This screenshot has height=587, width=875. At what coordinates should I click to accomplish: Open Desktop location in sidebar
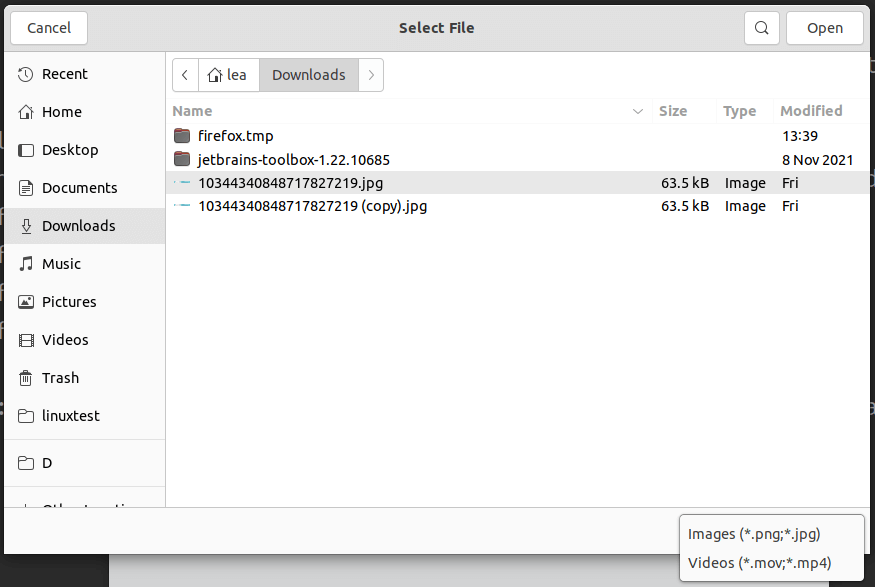click(70, 150)
